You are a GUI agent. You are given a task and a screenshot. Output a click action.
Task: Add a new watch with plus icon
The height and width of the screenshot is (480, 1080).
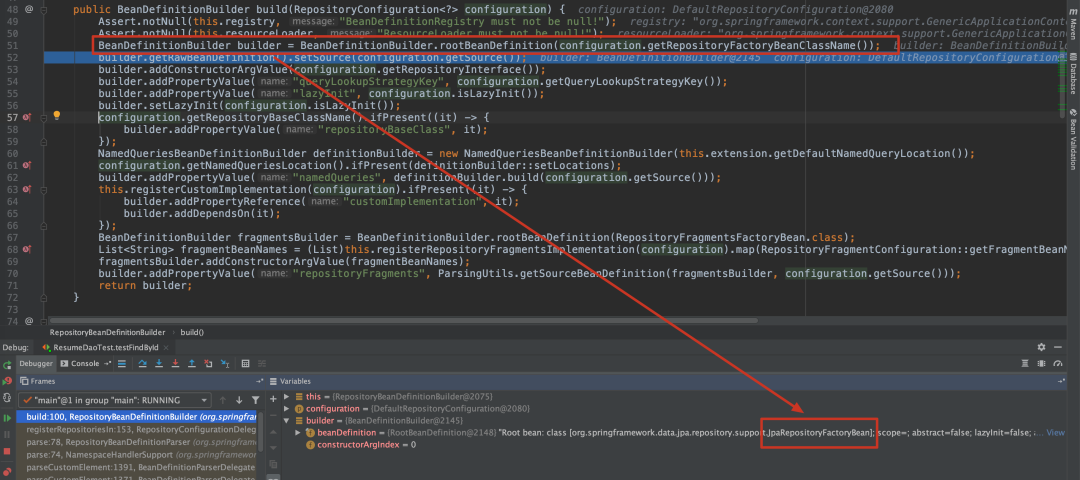click(273, 399)
